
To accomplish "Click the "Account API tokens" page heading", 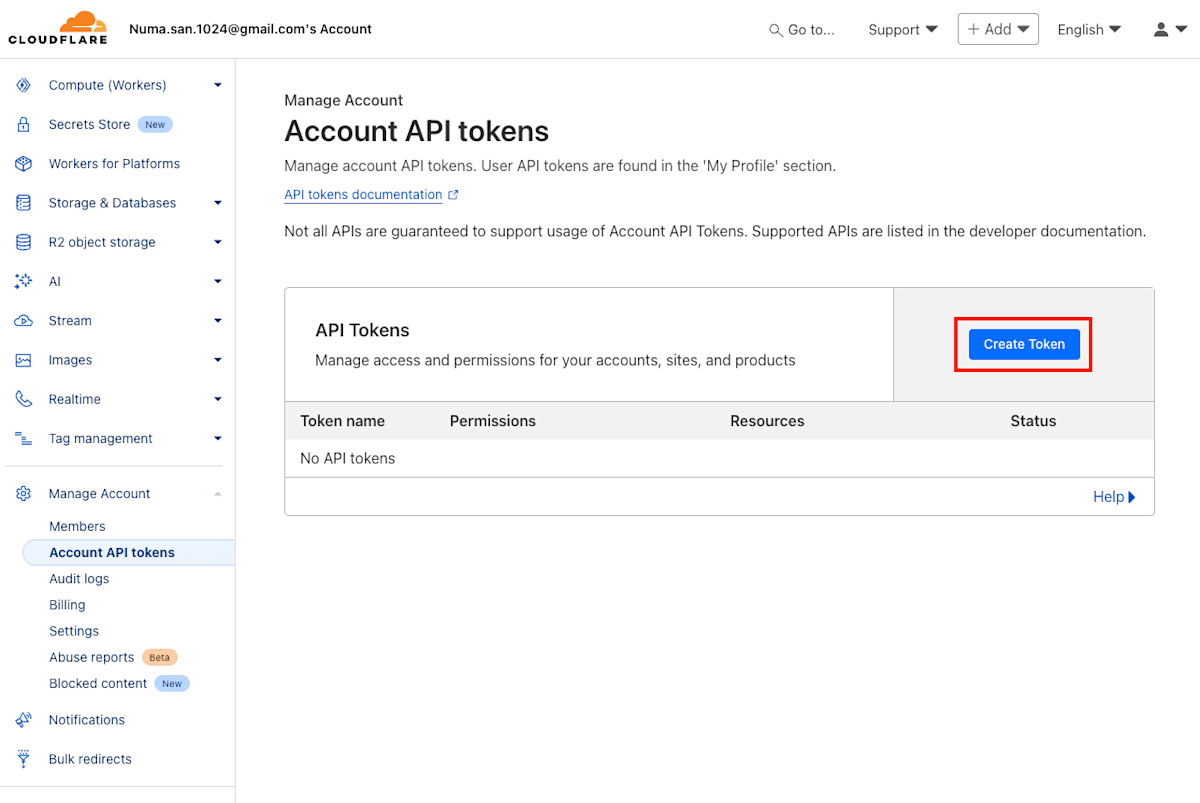I will point(416,131).
